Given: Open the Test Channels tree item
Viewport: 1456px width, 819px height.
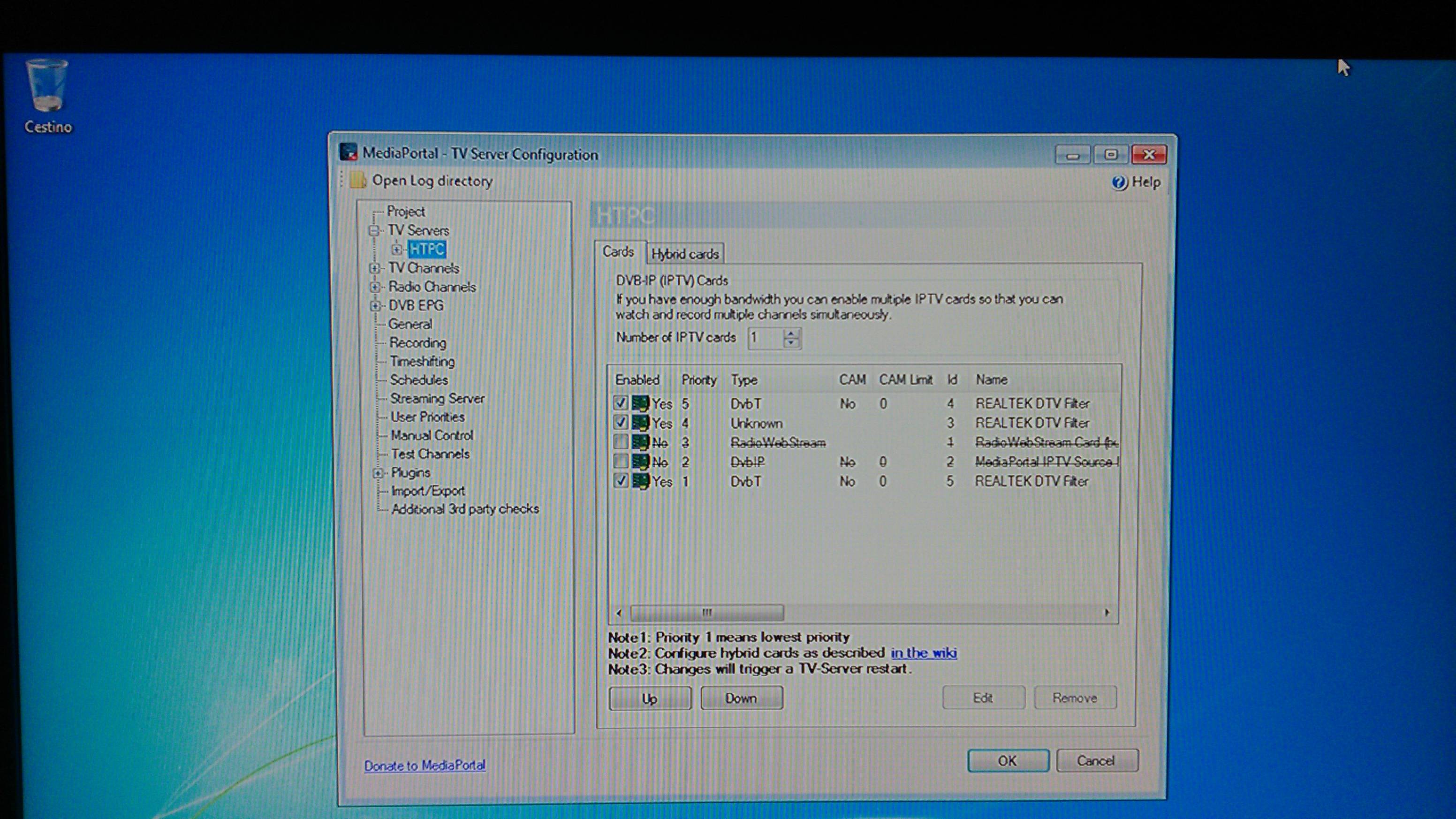Looking at the screenshot, I should [x=430, y=454].
